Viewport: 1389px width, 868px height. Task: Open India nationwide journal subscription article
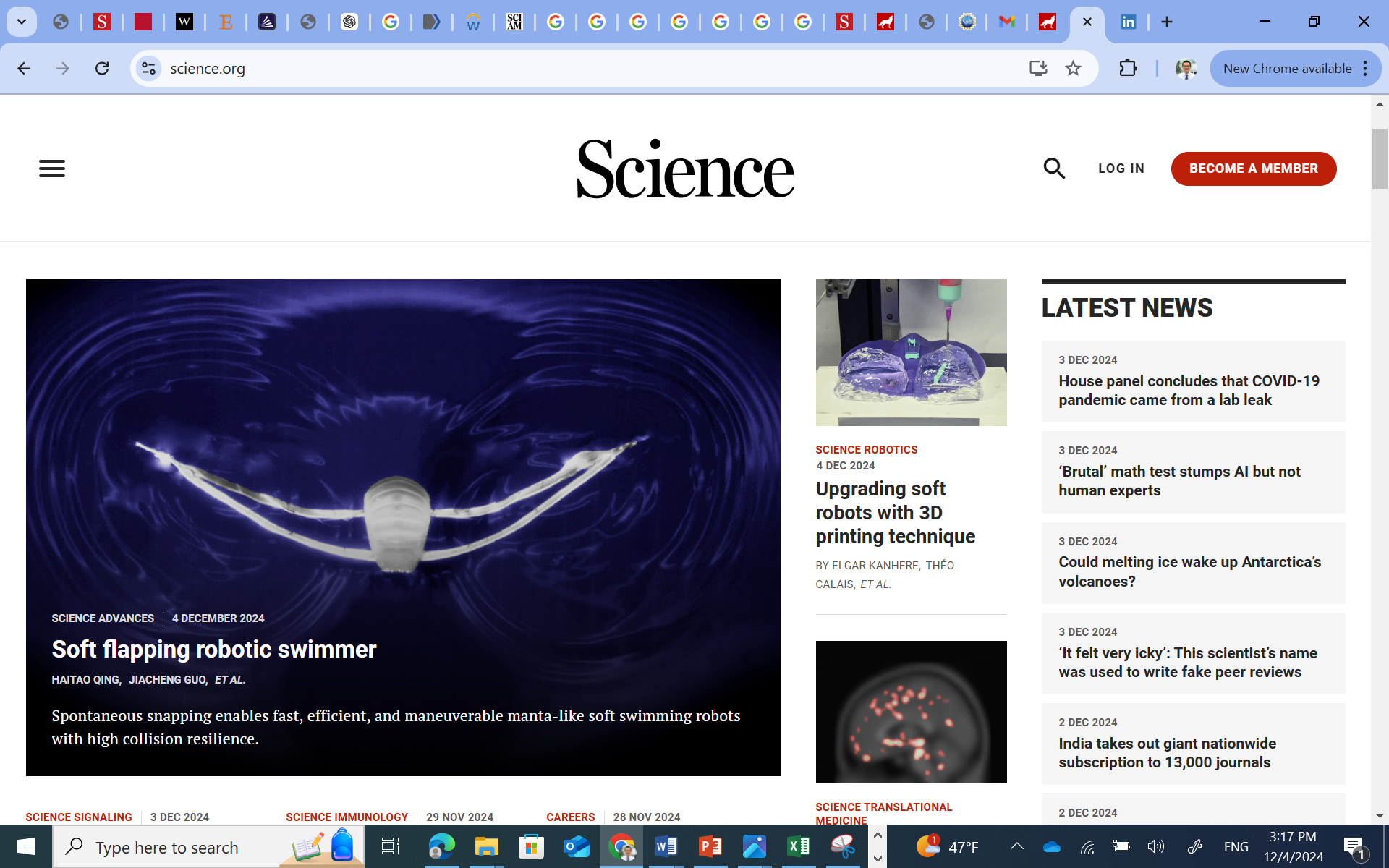[1167, 753]
